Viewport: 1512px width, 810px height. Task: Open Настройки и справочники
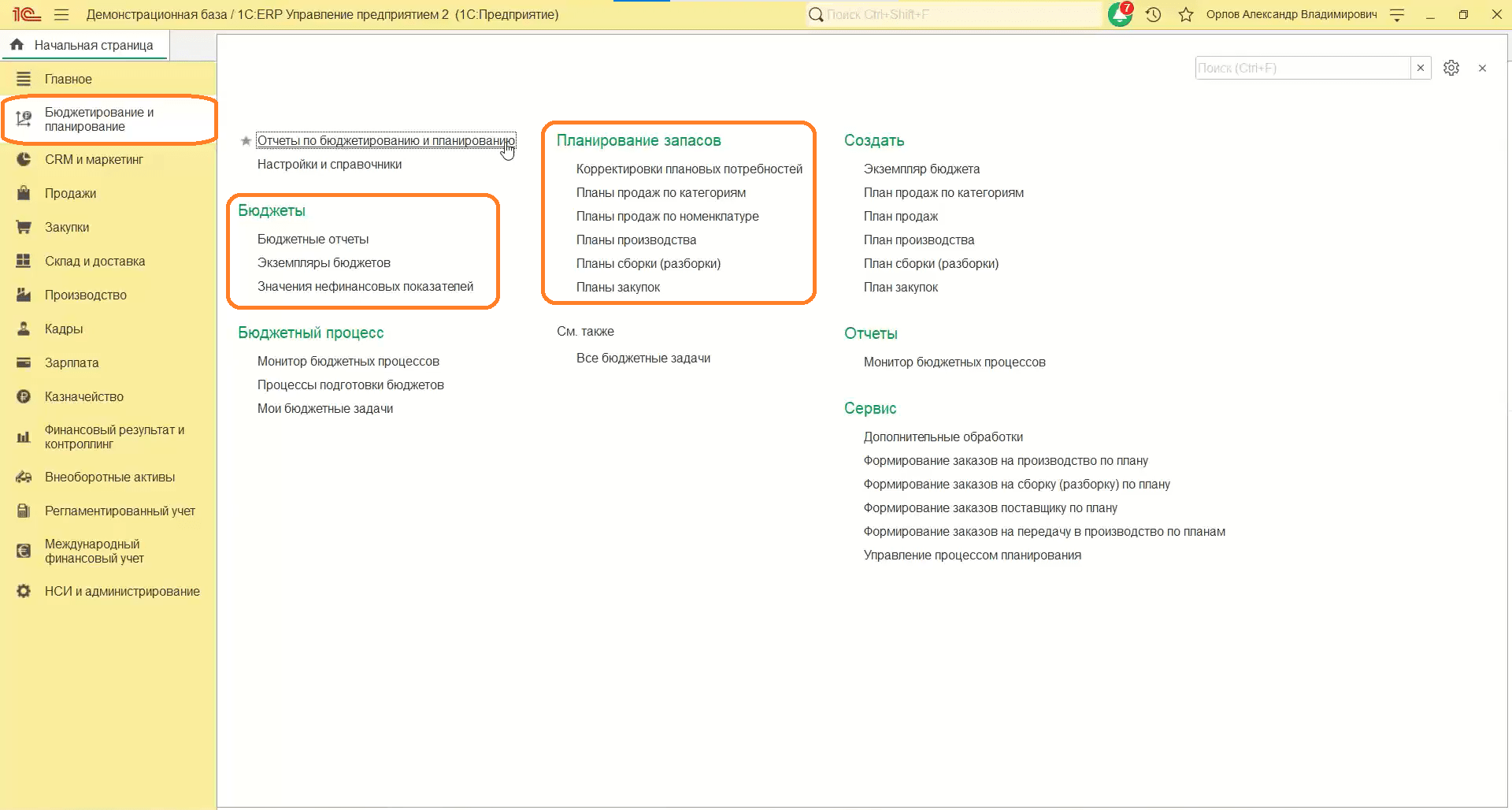point(329,164)
